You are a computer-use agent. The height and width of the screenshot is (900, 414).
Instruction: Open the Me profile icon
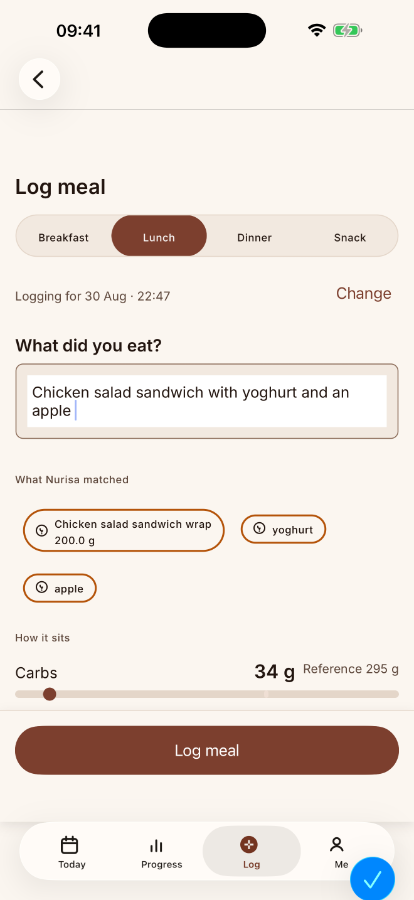coord(336,844)
